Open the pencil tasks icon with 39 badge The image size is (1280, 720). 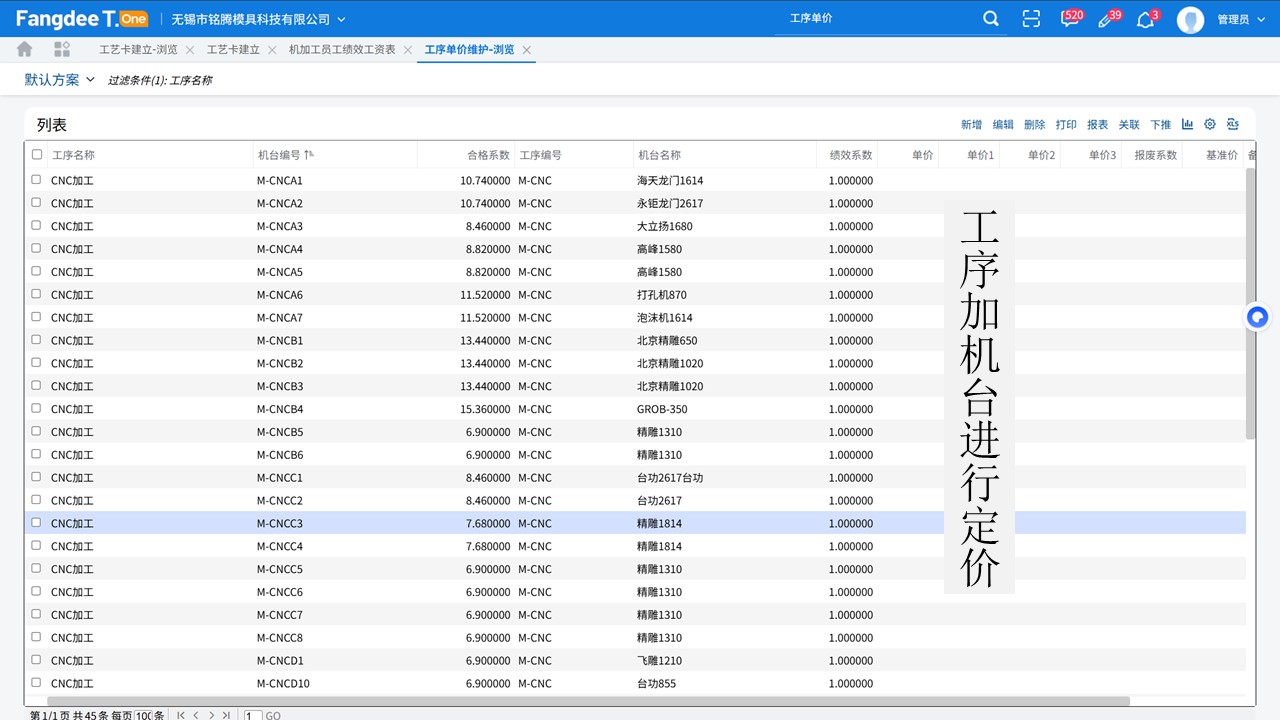(x=1108, y=19)
